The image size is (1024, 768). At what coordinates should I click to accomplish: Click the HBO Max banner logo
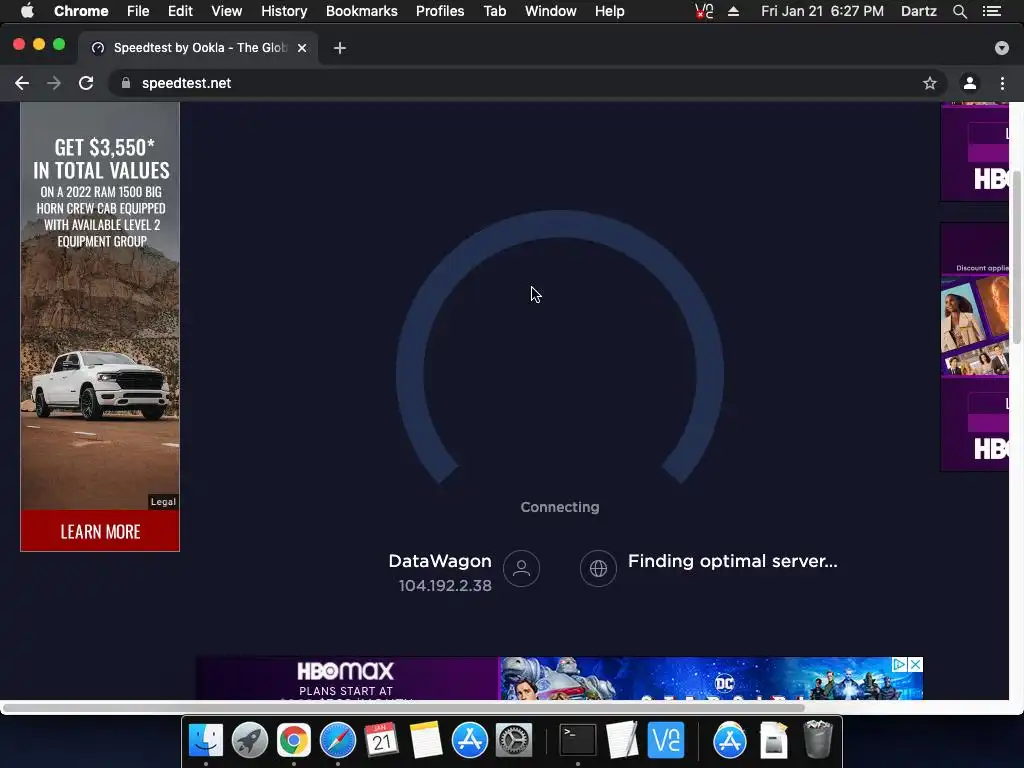point(345,671)
